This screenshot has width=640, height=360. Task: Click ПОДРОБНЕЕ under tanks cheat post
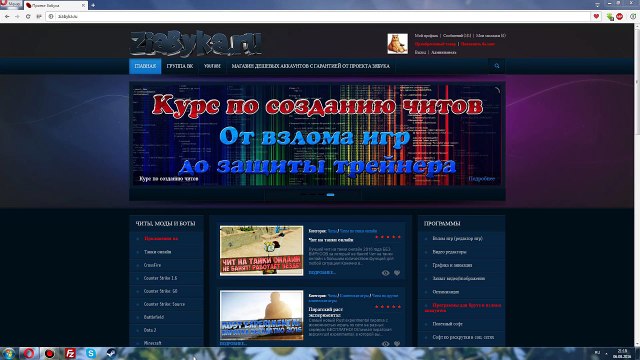[322, 272]
